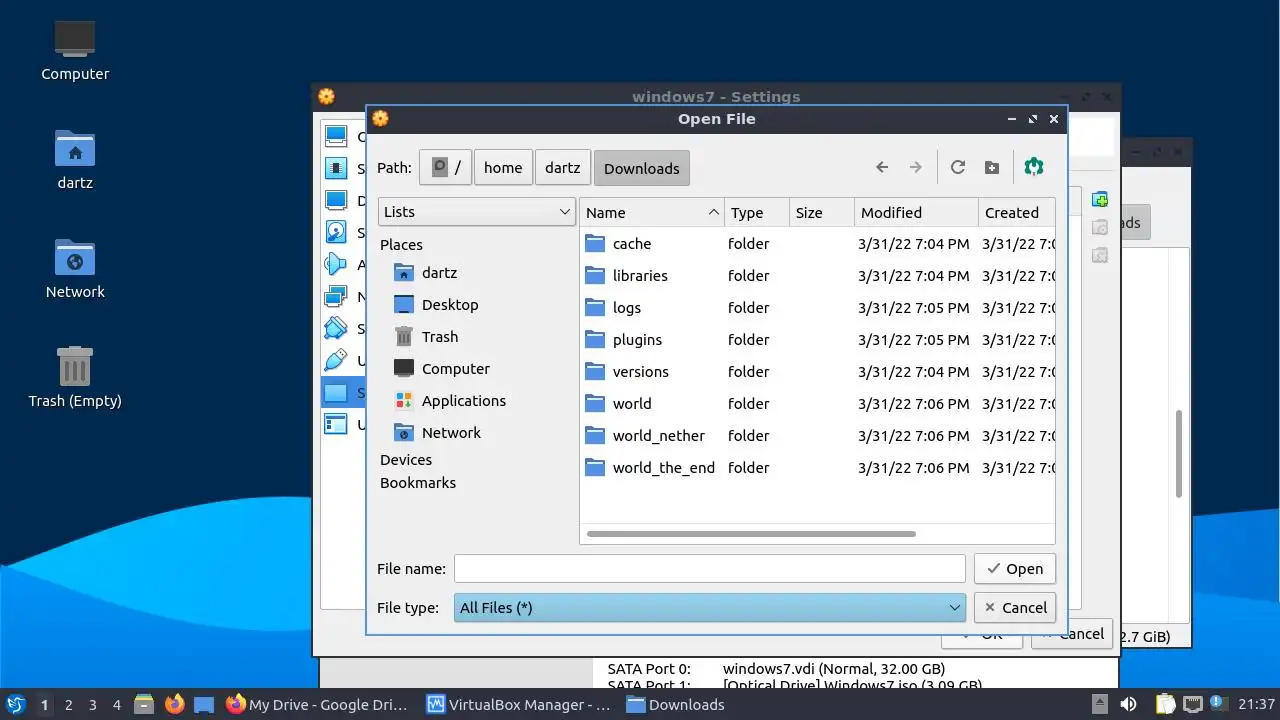Open the Computer desktop icon

click(75, 50)
